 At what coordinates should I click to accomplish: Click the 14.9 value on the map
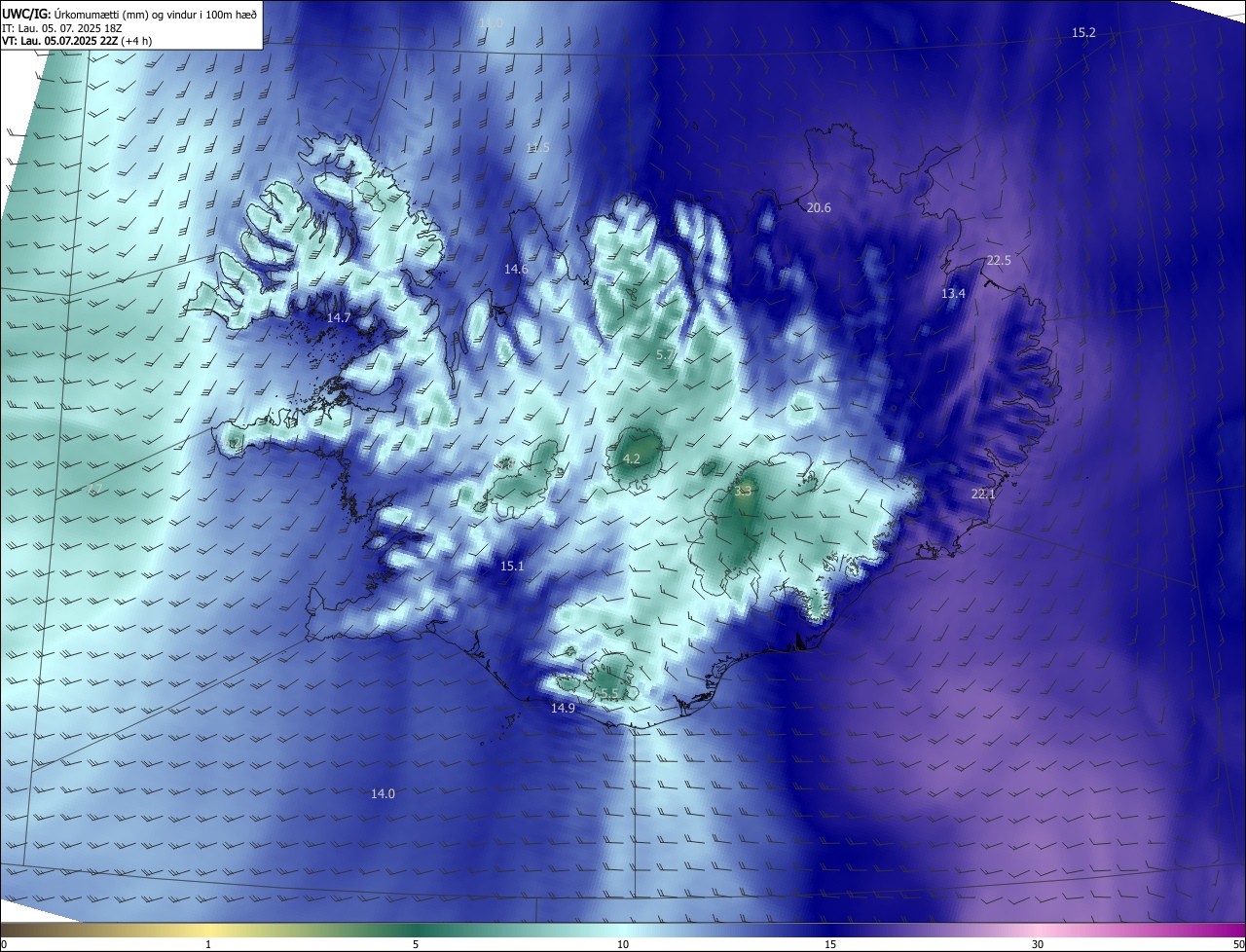pyautogui.click(x=563, y=709)
